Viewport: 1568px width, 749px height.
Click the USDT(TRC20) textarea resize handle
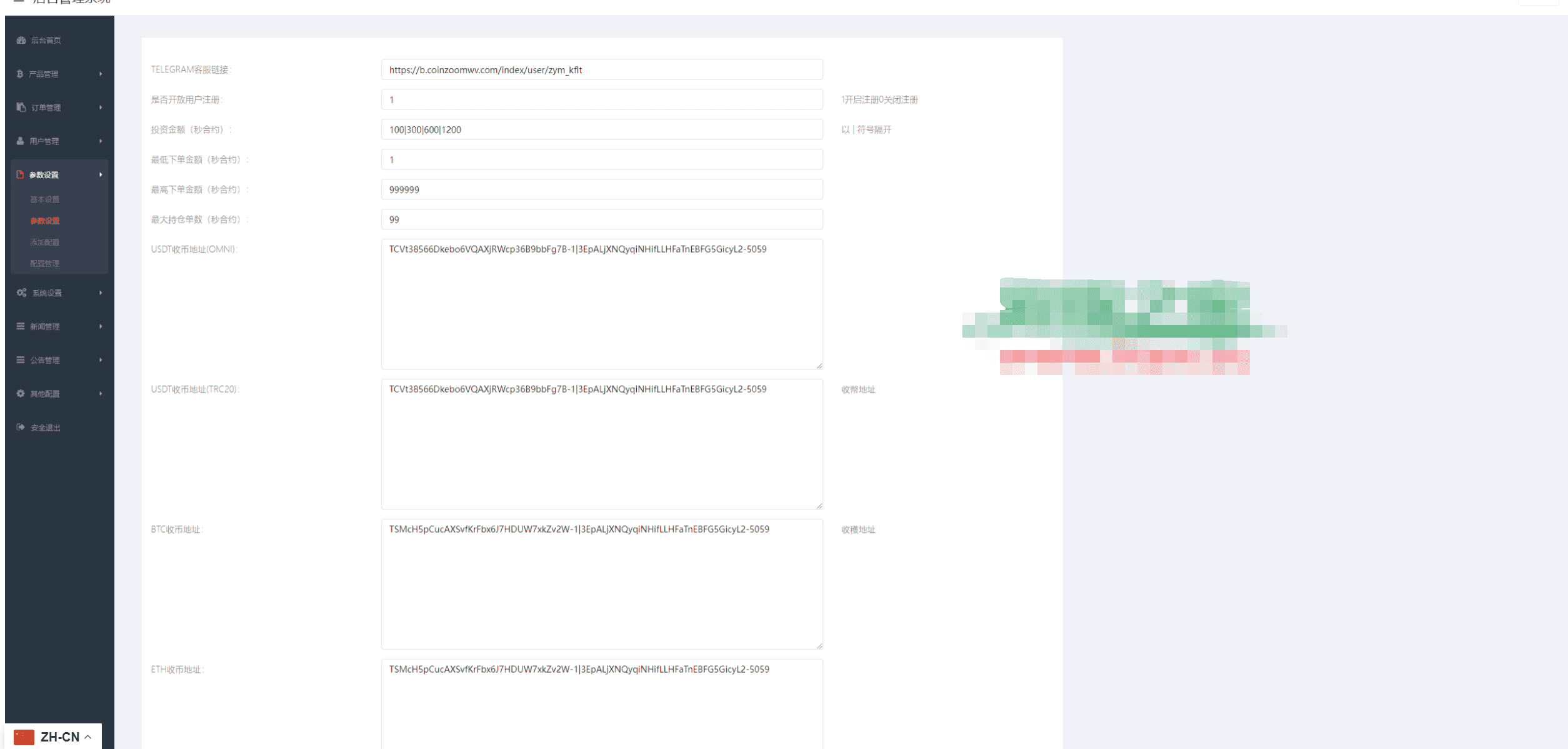click(819, 506)
